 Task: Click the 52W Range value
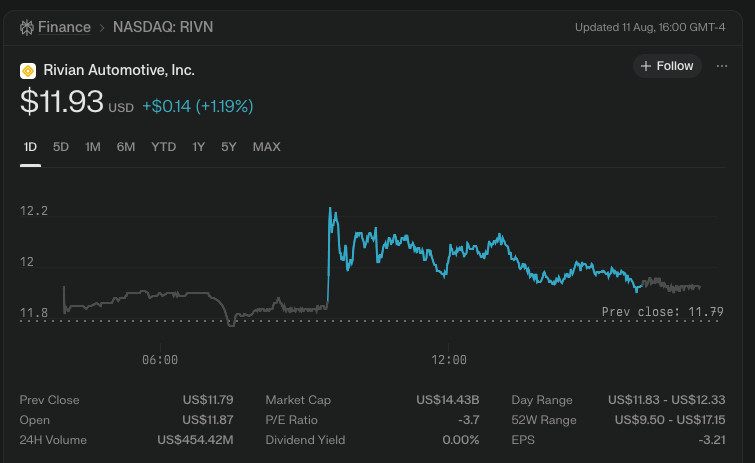670,420
